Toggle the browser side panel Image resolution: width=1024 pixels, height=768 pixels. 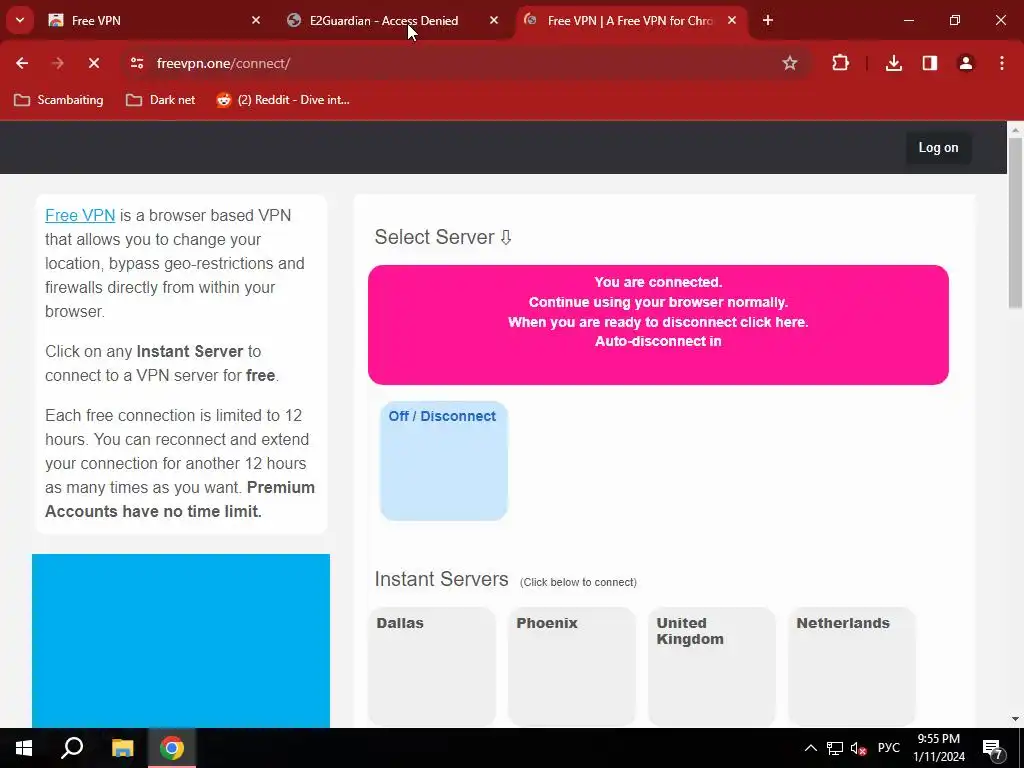tap(930, 63)
